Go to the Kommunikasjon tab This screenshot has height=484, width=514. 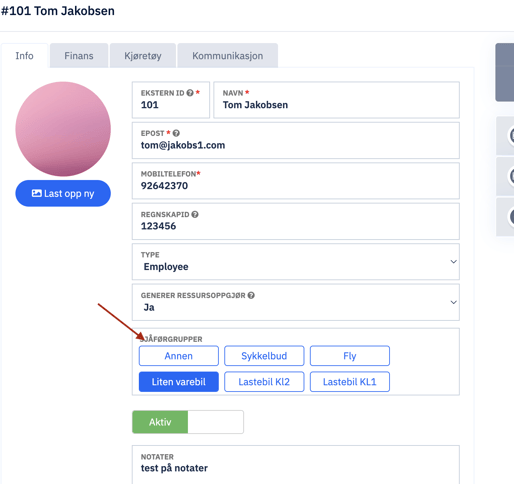(228, 56)
